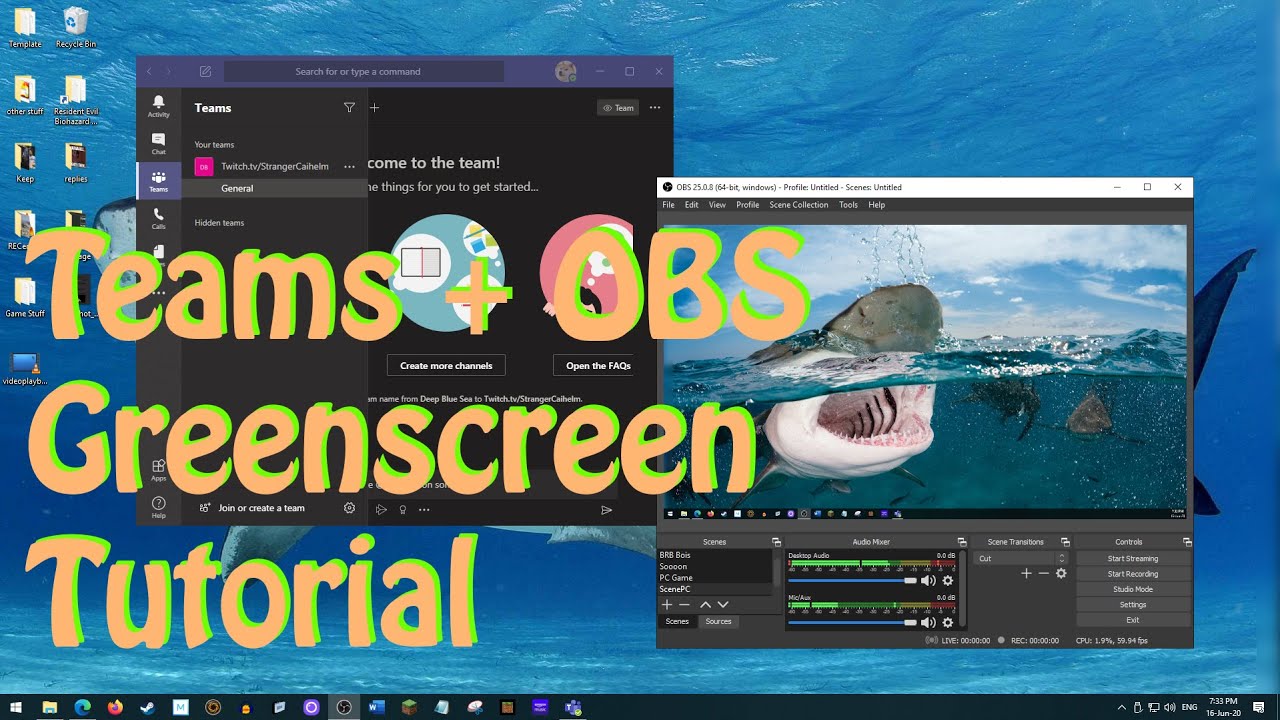The width and height of the screenshot is (1280, 720).
Task: Open Help in Teams sidebar
Action: [x=158, y=507]
